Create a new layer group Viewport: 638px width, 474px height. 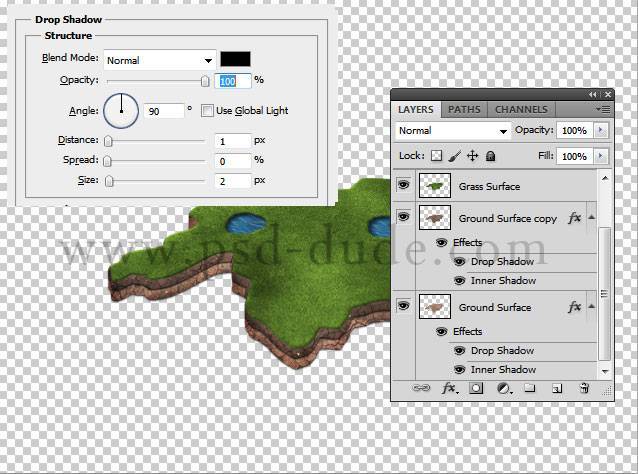530,388
